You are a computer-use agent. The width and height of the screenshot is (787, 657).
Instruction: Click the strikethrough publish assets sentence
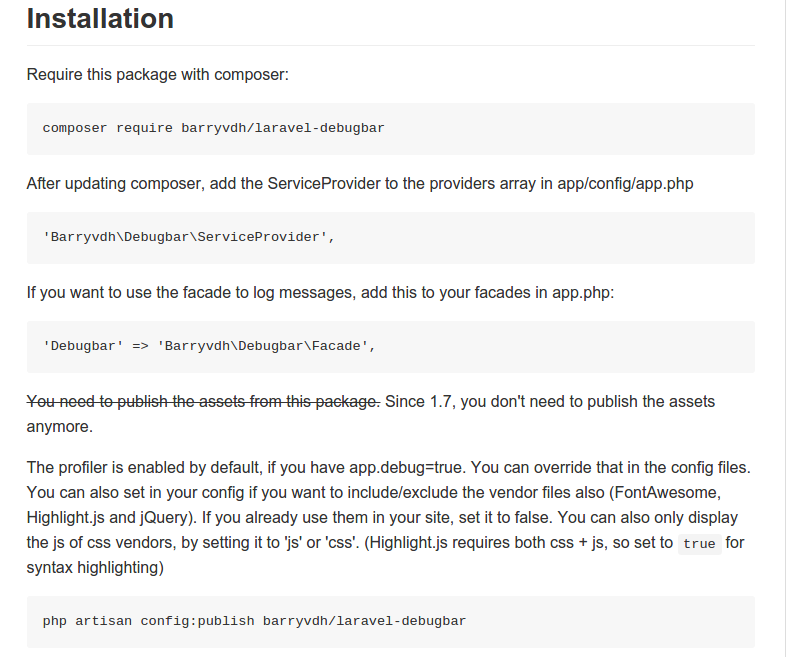pos(203,402)
